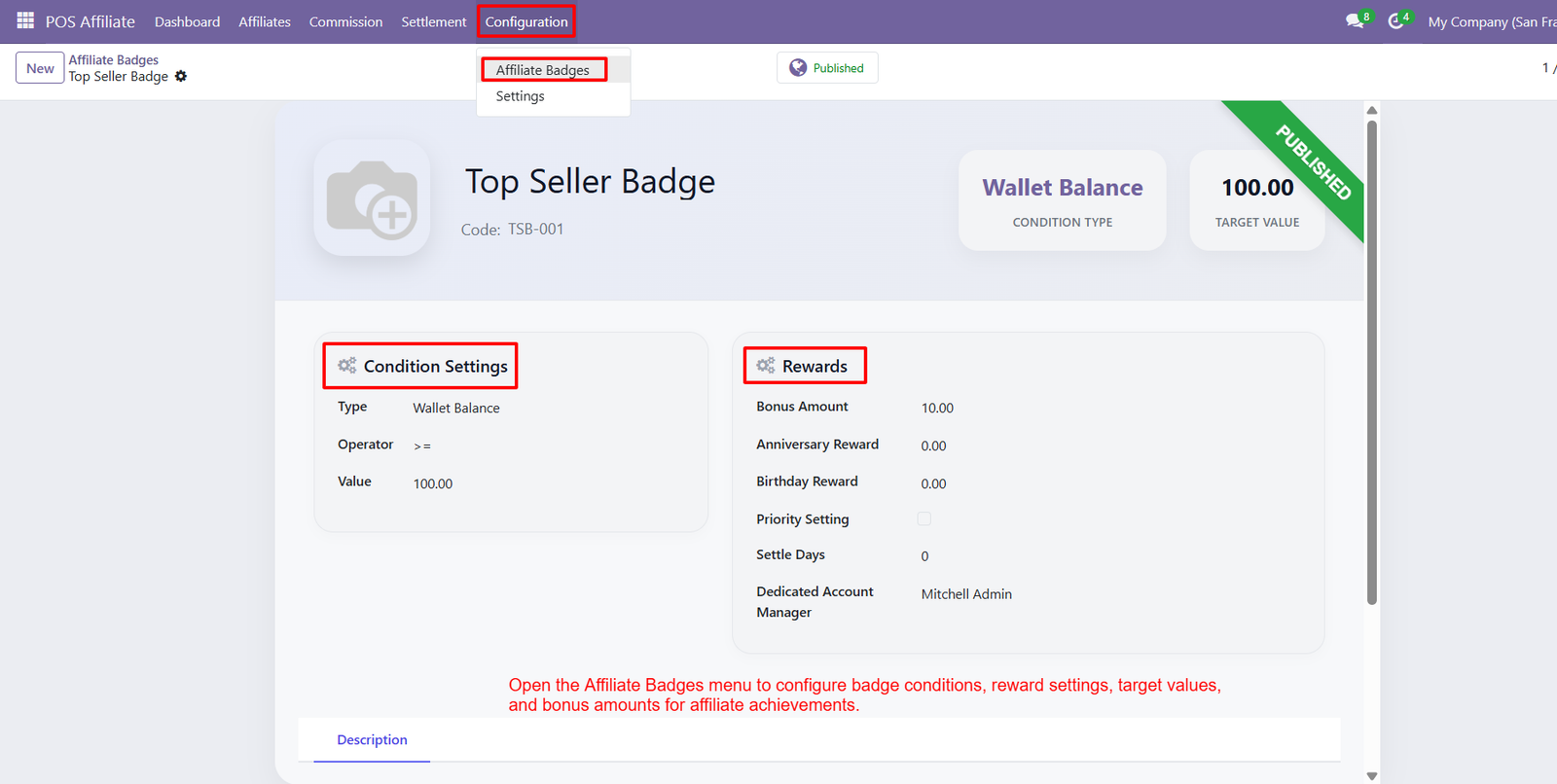Open the Settlement menu
Screen dimensions: 1557x784
(434, 21)
